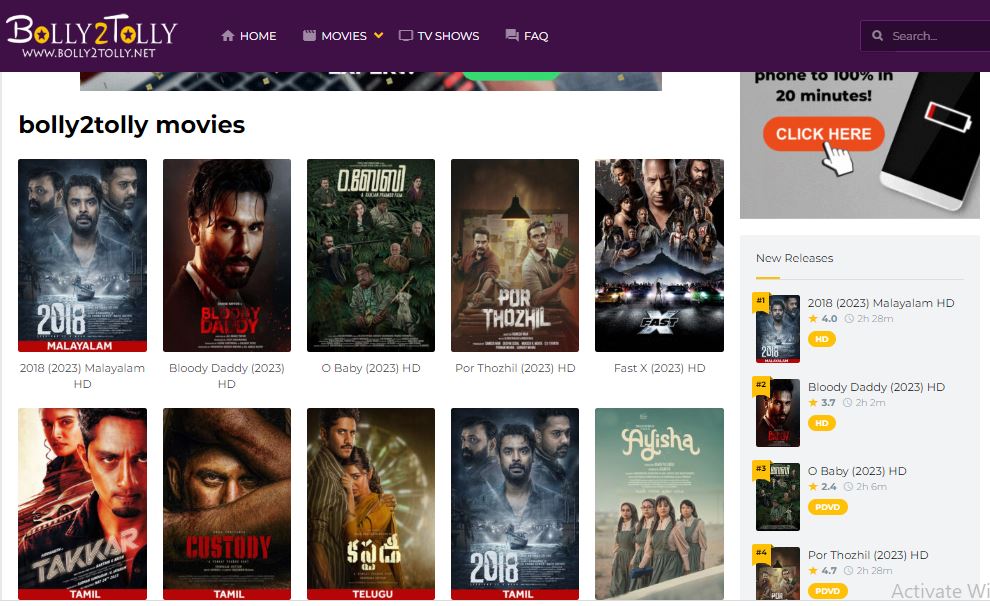This screenshot has width=990, height=606.
Task: Open the Bloody Daddy poster in grid
Action: (x=227, y=255)
